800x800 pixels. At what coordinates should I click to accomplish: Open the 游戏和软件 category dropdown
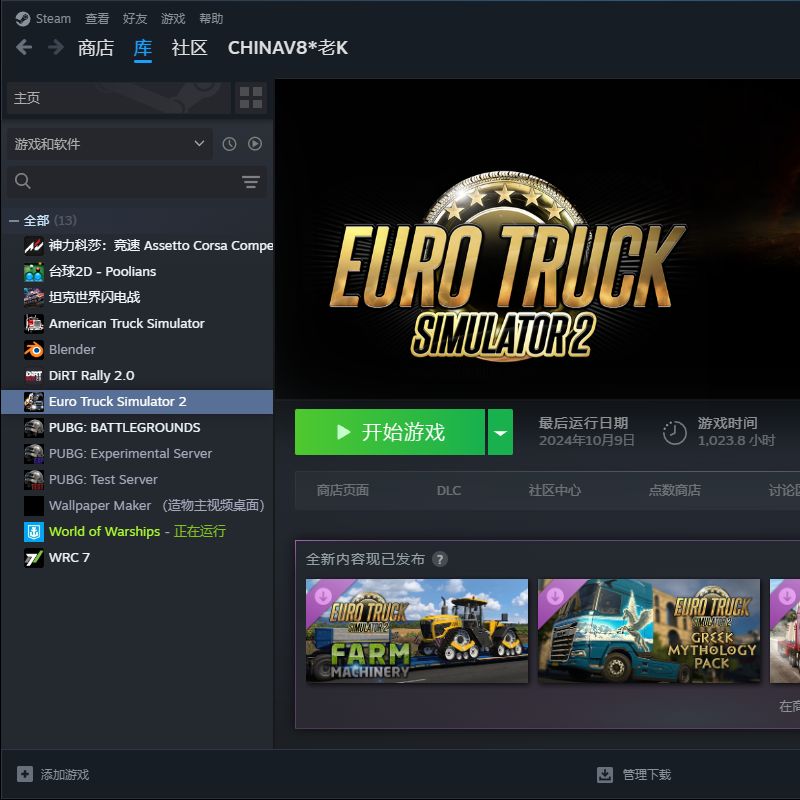[109, 144]
